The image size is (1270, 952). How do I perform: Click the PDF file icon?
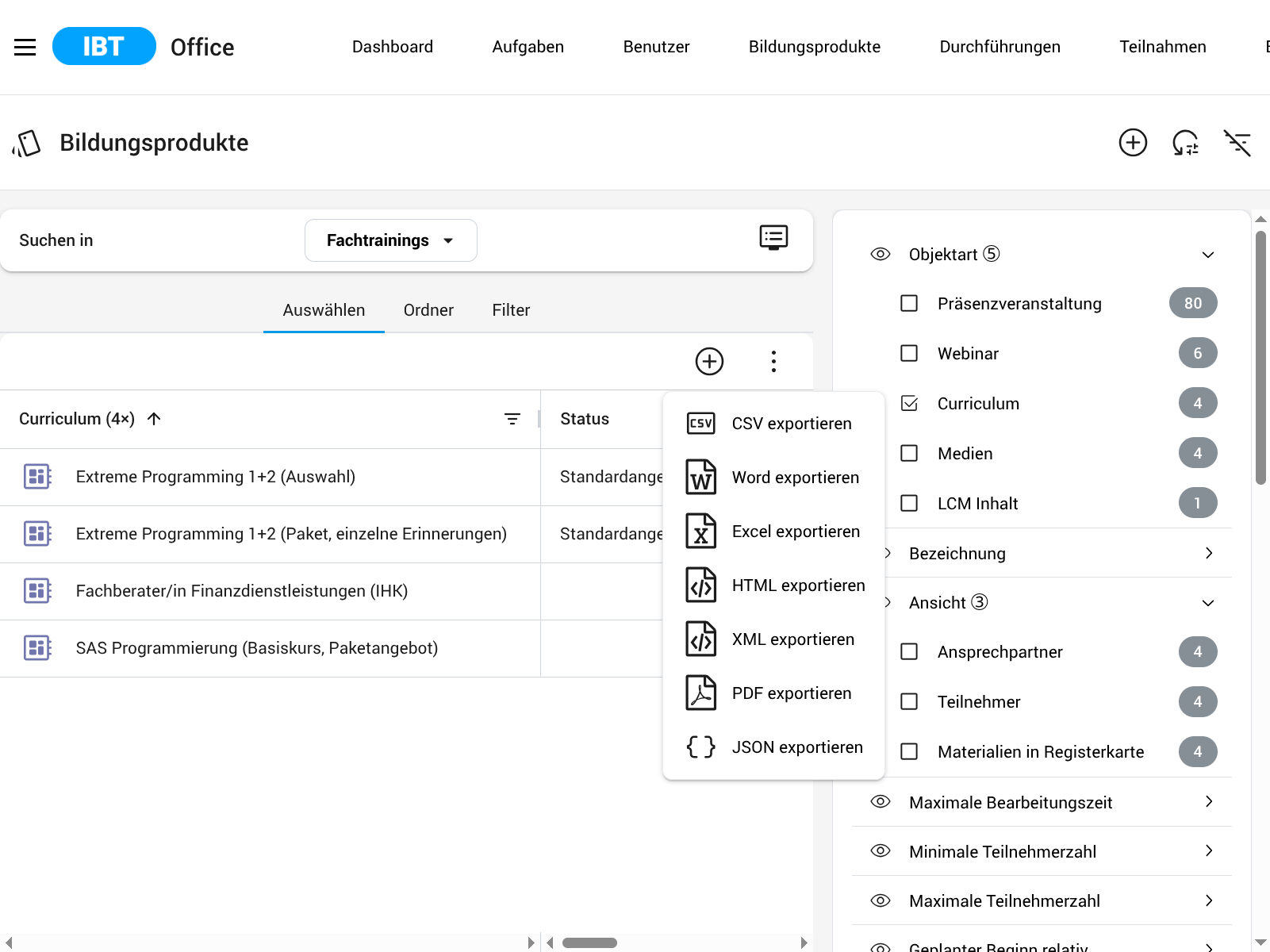pyautogui.click(x=701, y=693)
